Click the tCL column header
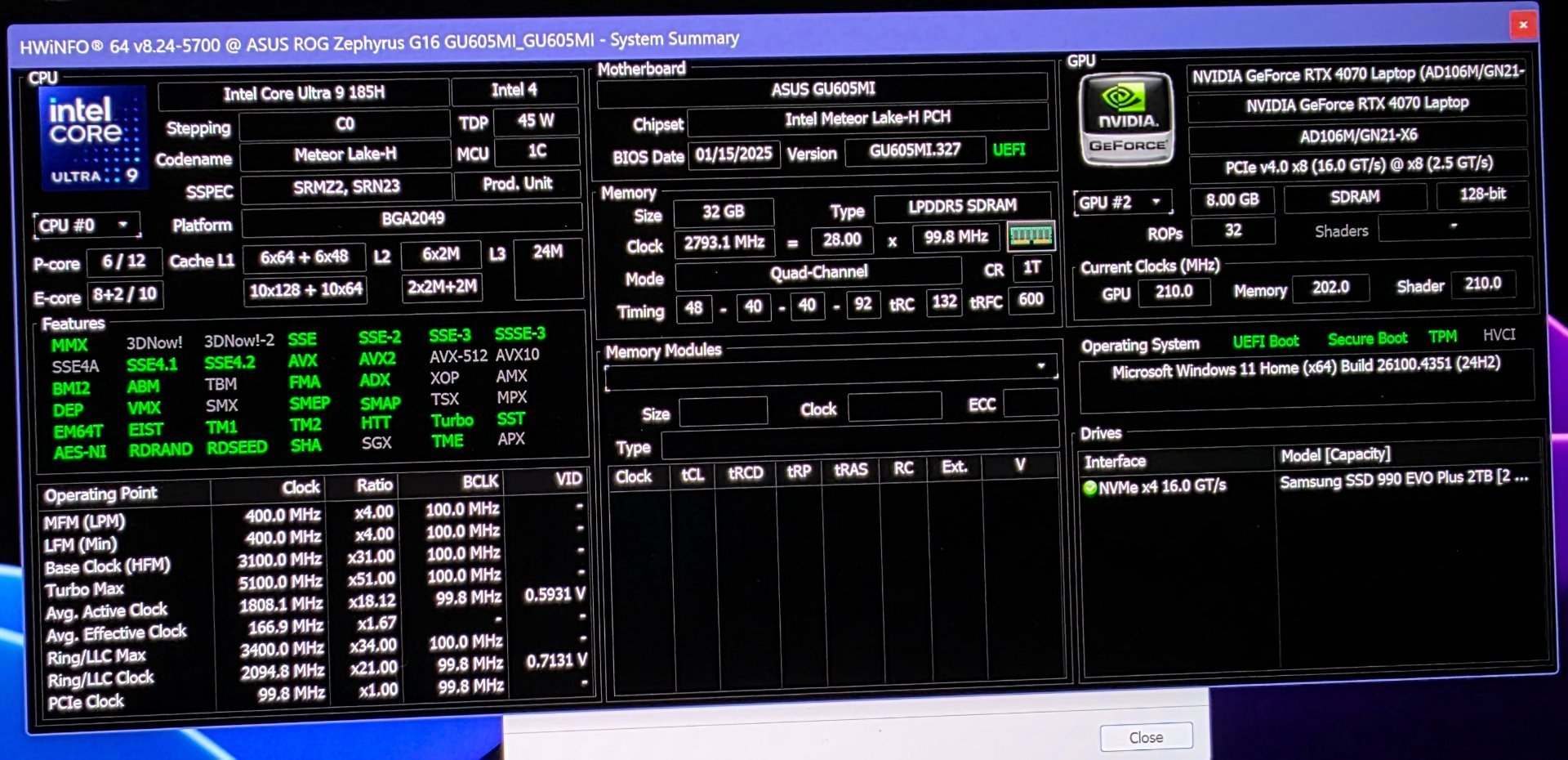The image size is (1568, 760). (x=693, y=475)
